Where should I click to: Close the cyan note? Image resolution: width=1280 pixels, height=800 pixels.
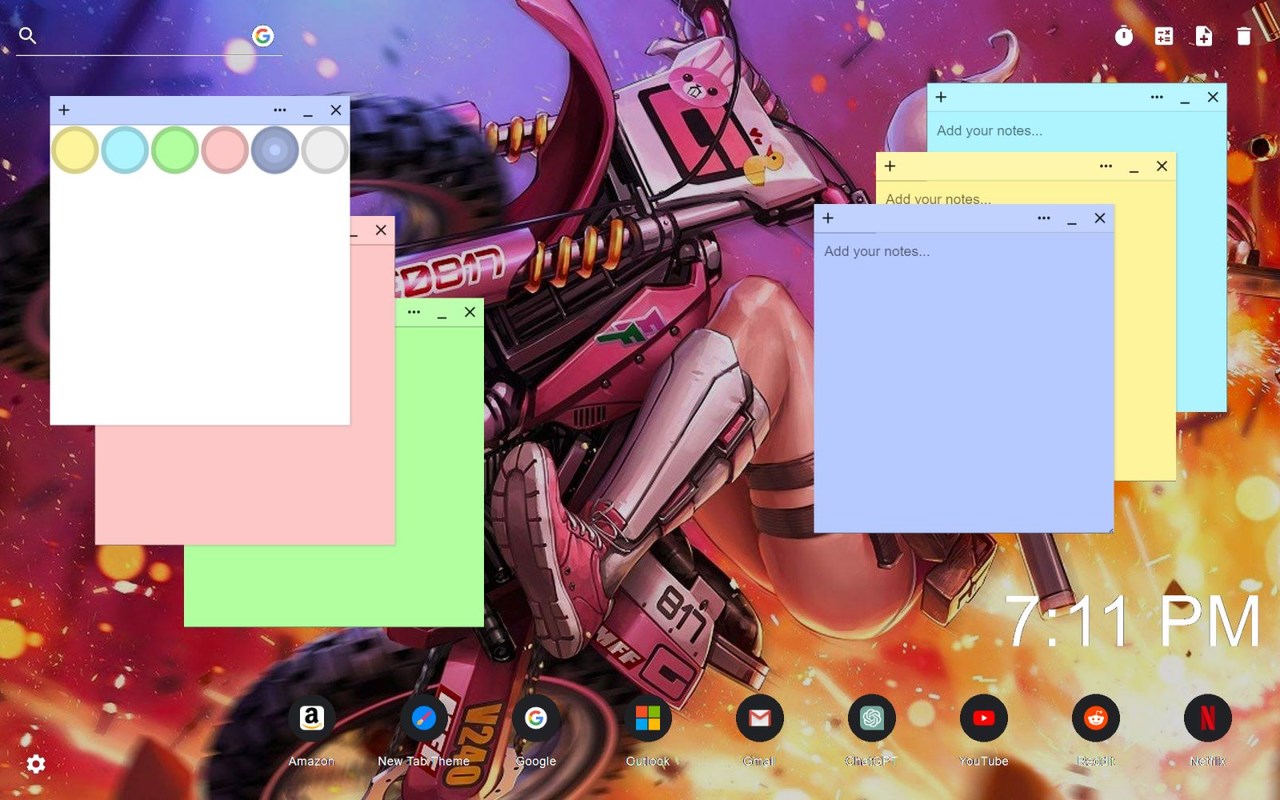click(x=1213, y=97)
